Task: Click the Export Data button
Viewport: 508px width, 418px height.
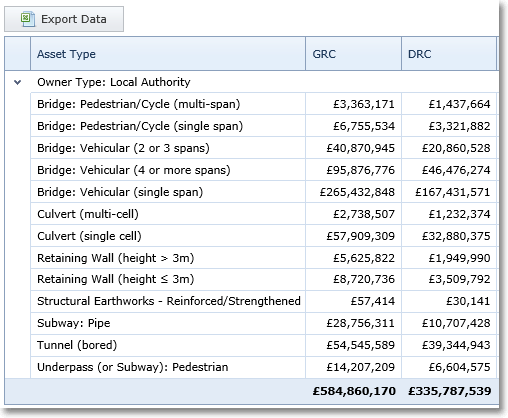Action: (x=64, y=19)
